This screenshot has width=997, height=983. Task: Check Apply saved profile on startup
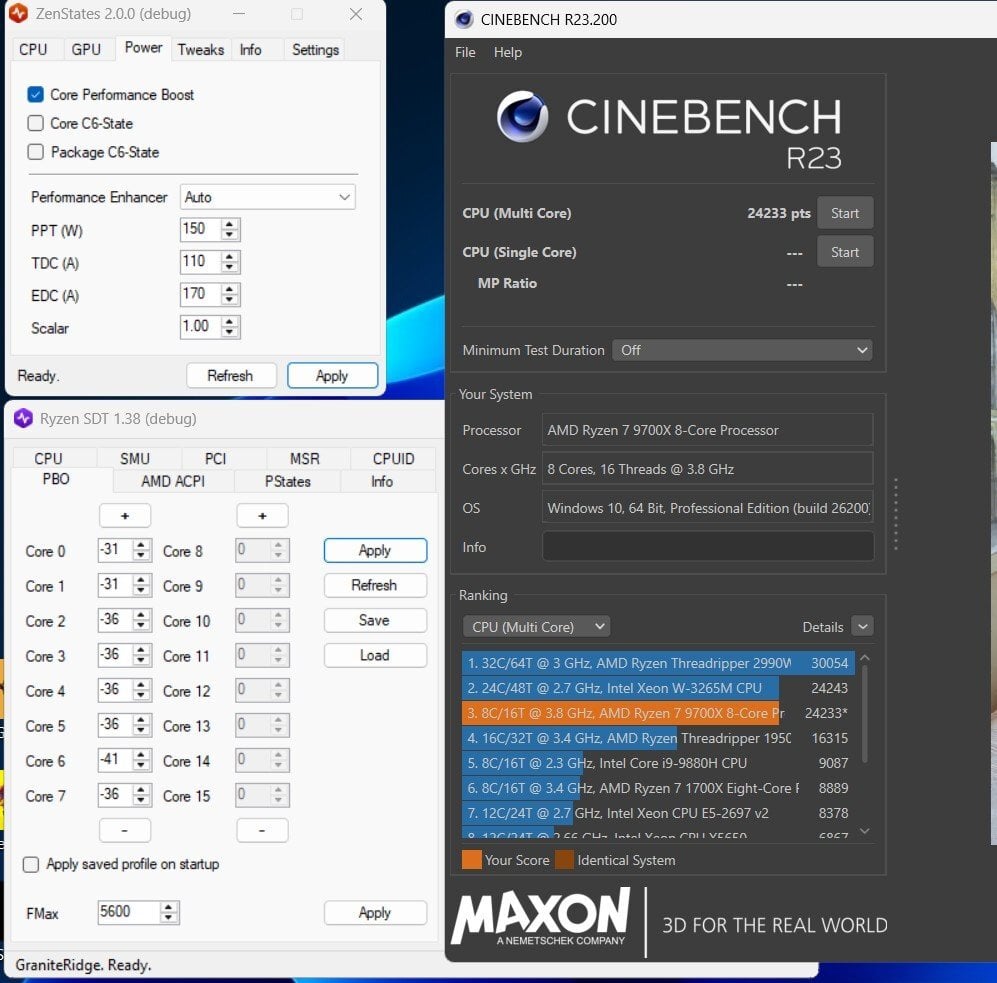(31, 864)
